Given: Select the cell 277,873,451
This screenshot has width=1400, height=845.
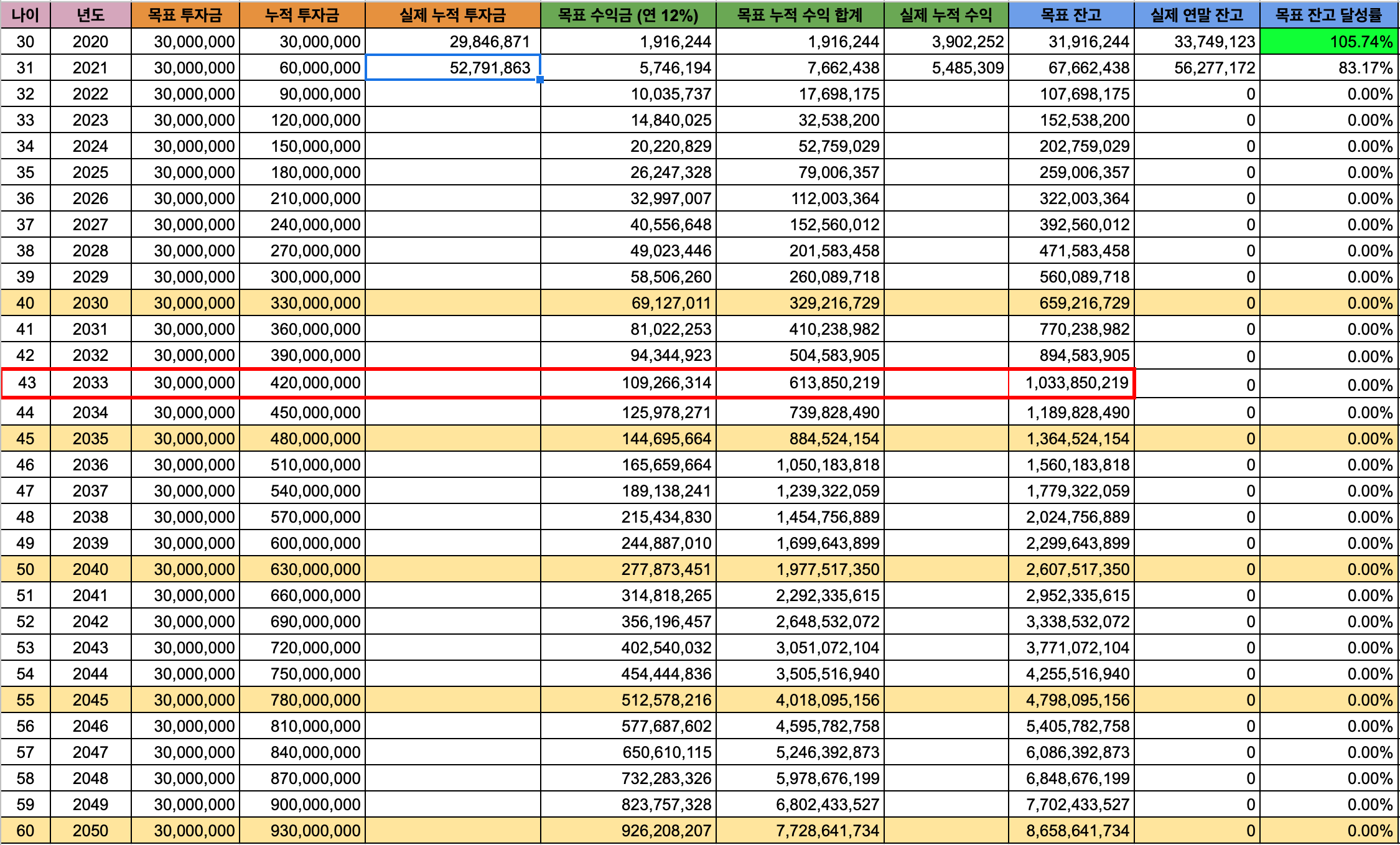Looking at the screenshot, I should (628, 569).
